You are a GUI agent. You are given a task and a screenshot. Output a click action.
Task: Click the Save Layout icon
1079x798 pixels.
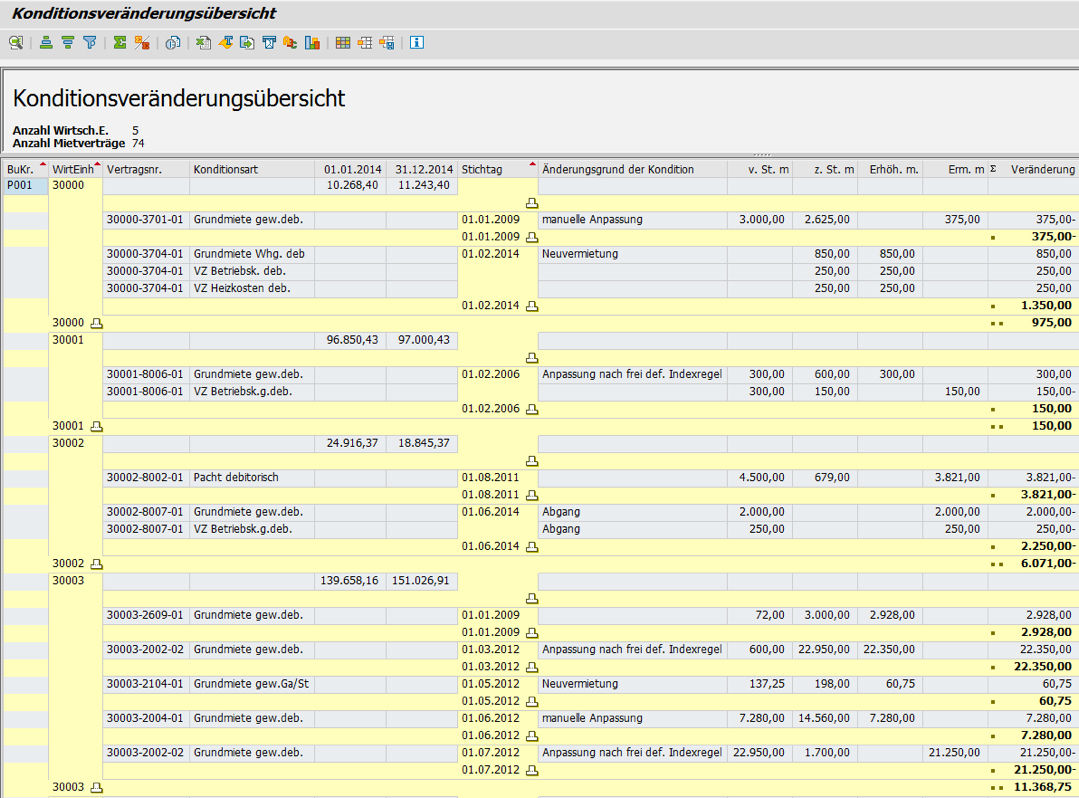click(x=387, y=43)
